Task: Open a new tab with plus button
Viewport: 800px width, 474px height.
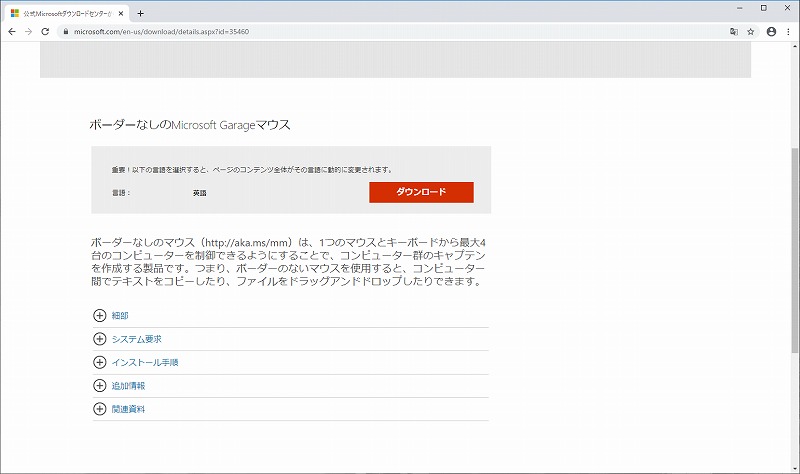Action: tap(140, 14)
